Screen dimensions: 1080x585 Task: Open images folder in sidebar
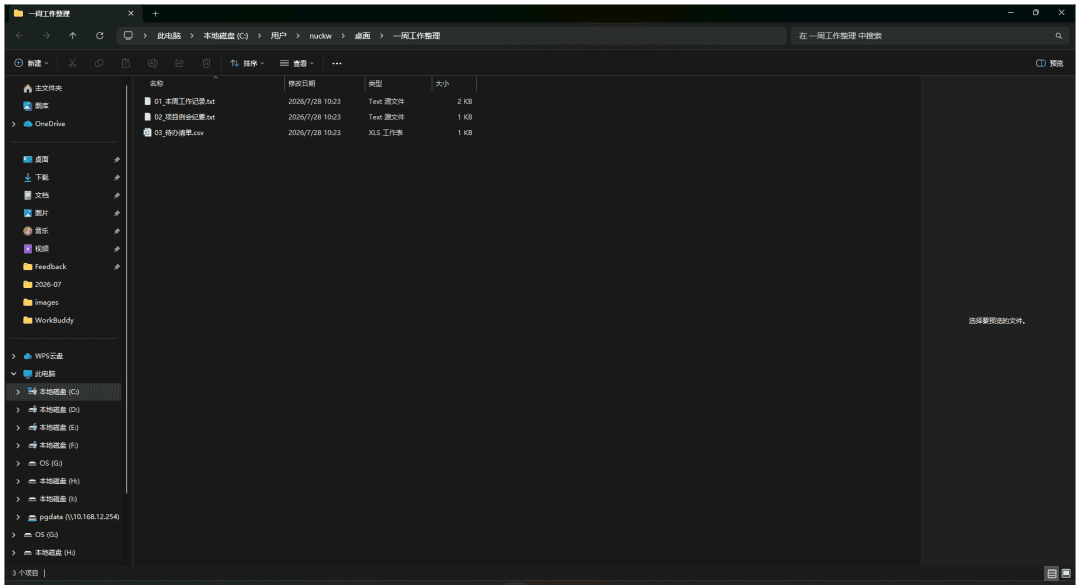coord(41,302)
